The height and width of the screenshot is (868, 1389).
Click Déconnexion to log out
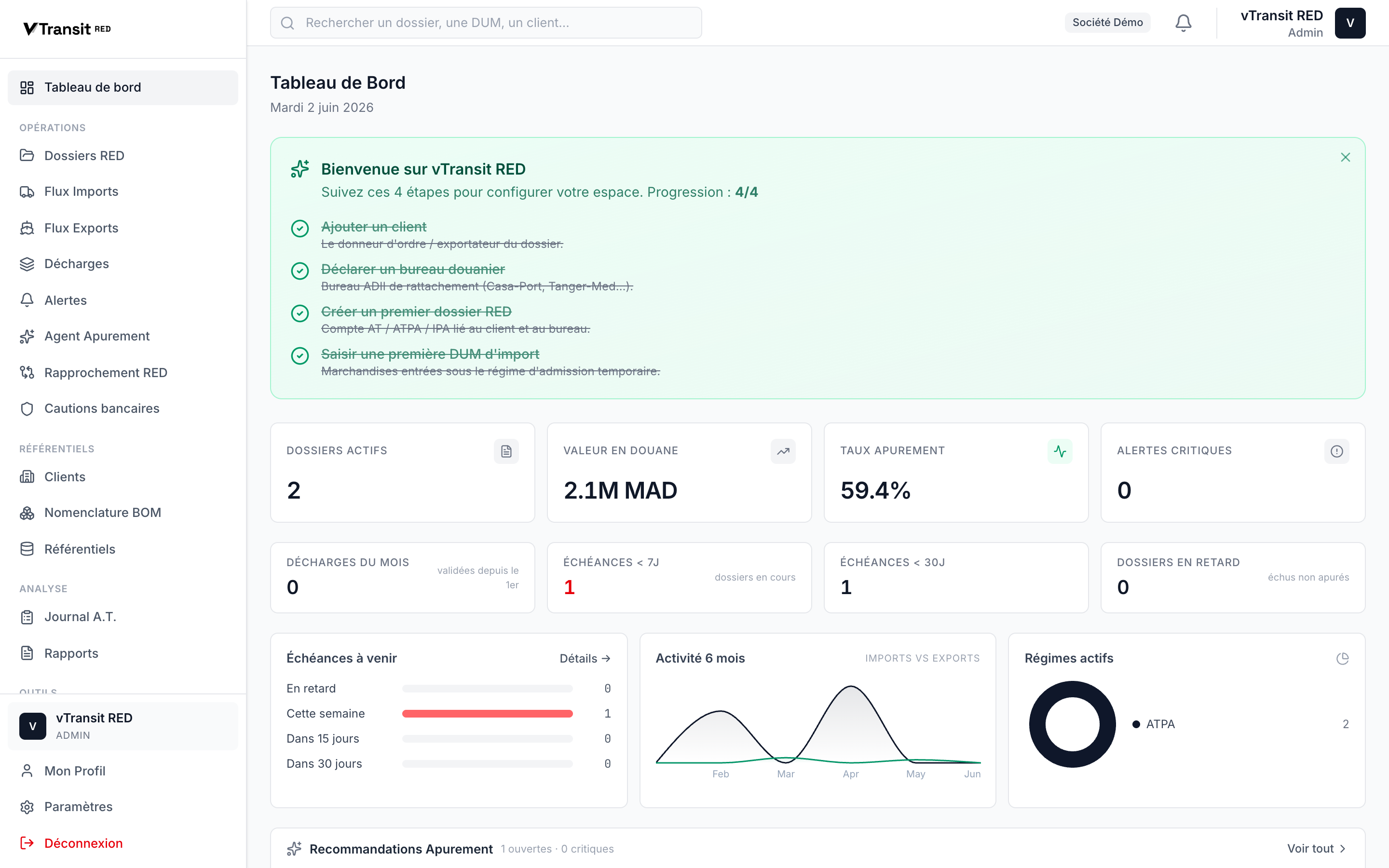[x=123, y=843]
